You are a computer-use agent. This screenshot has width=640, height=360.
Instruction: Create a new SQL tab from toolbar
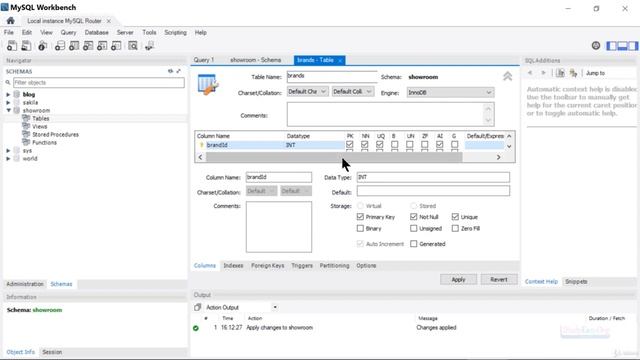[12, 46]
